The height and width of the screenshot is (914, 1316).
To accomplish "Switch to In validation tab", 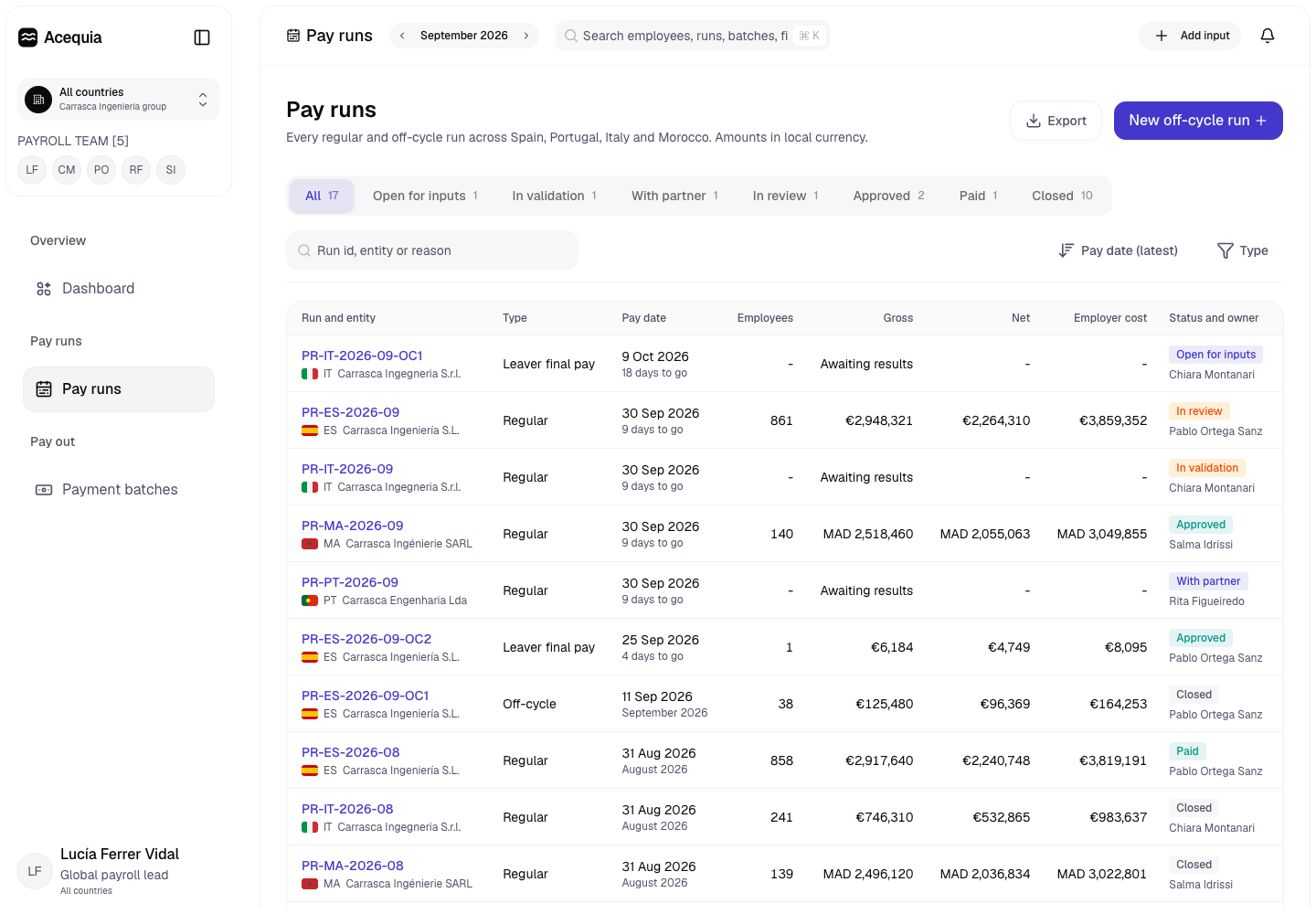I will click(555, 196).
